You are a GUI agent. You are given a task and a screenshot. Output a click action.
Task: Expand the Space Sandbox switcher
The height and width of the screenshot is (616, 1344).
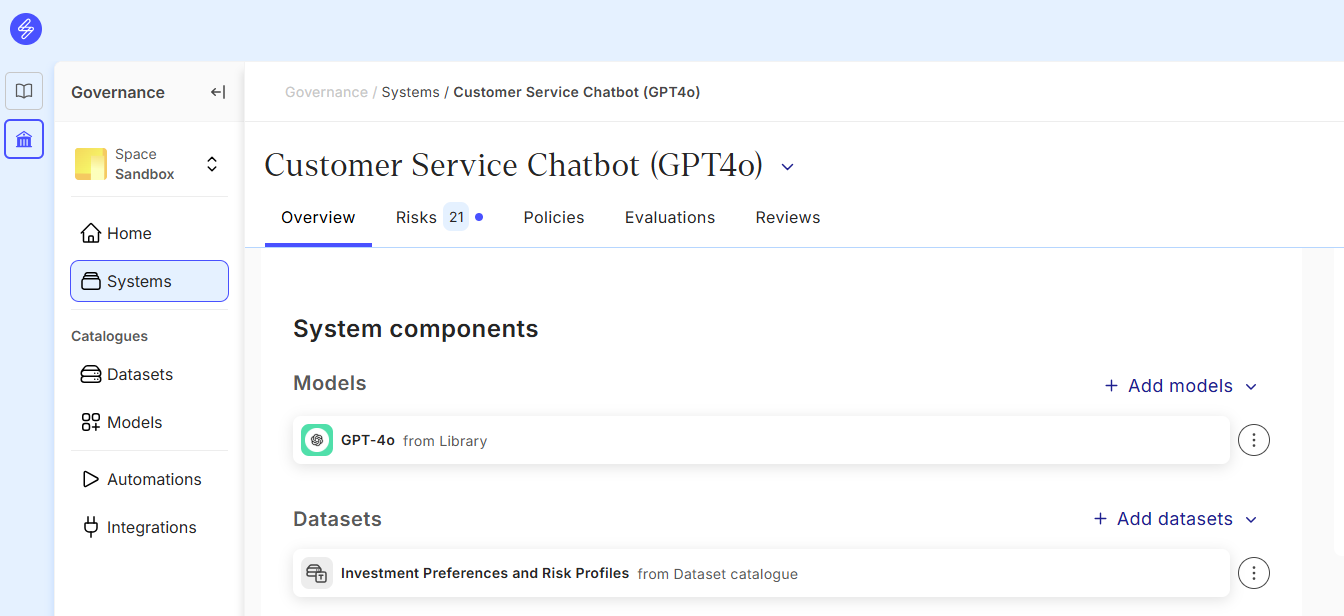[x=212, y=164]
